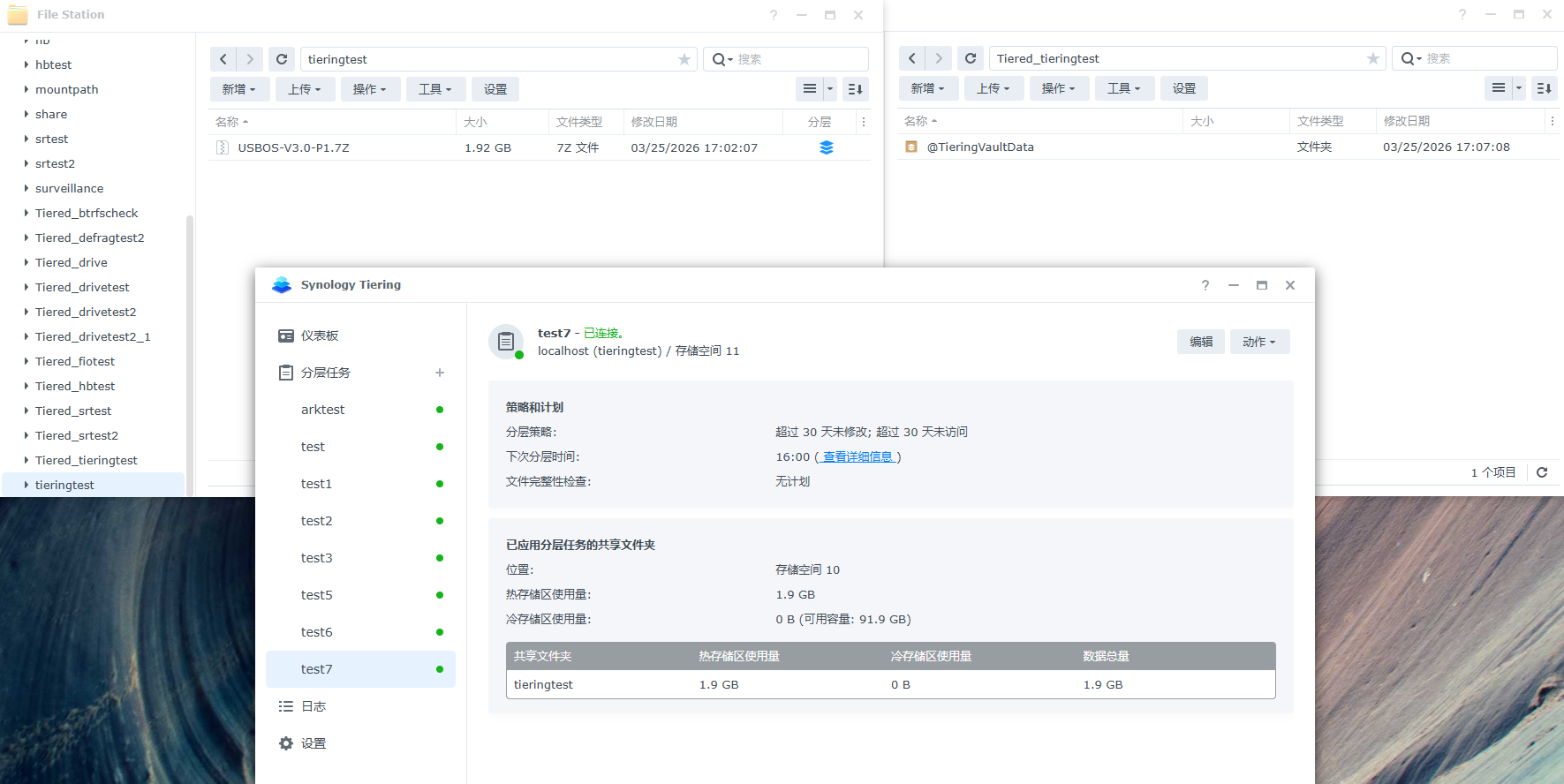Viewport: 1564px width, 784px height.
Task: Select the arktest tiering task
Action: tap(323, 410)
